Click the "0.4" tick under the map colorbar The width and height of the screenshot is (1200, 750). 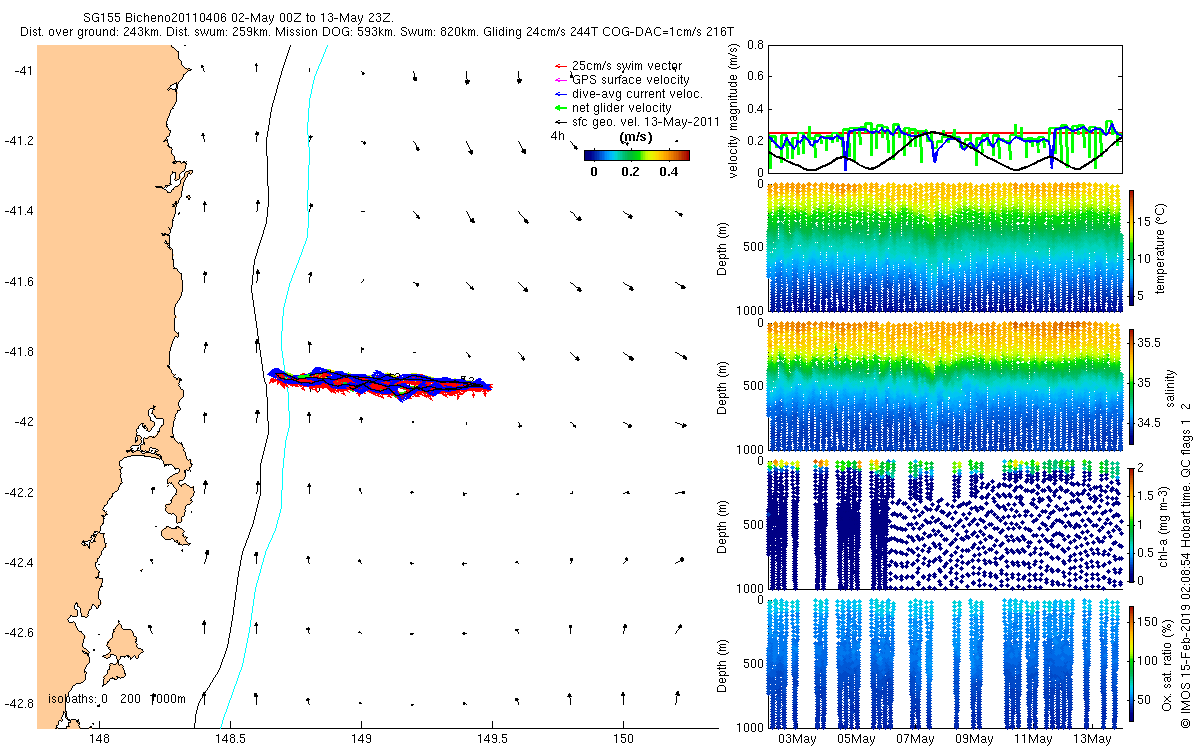pos(668,171)
